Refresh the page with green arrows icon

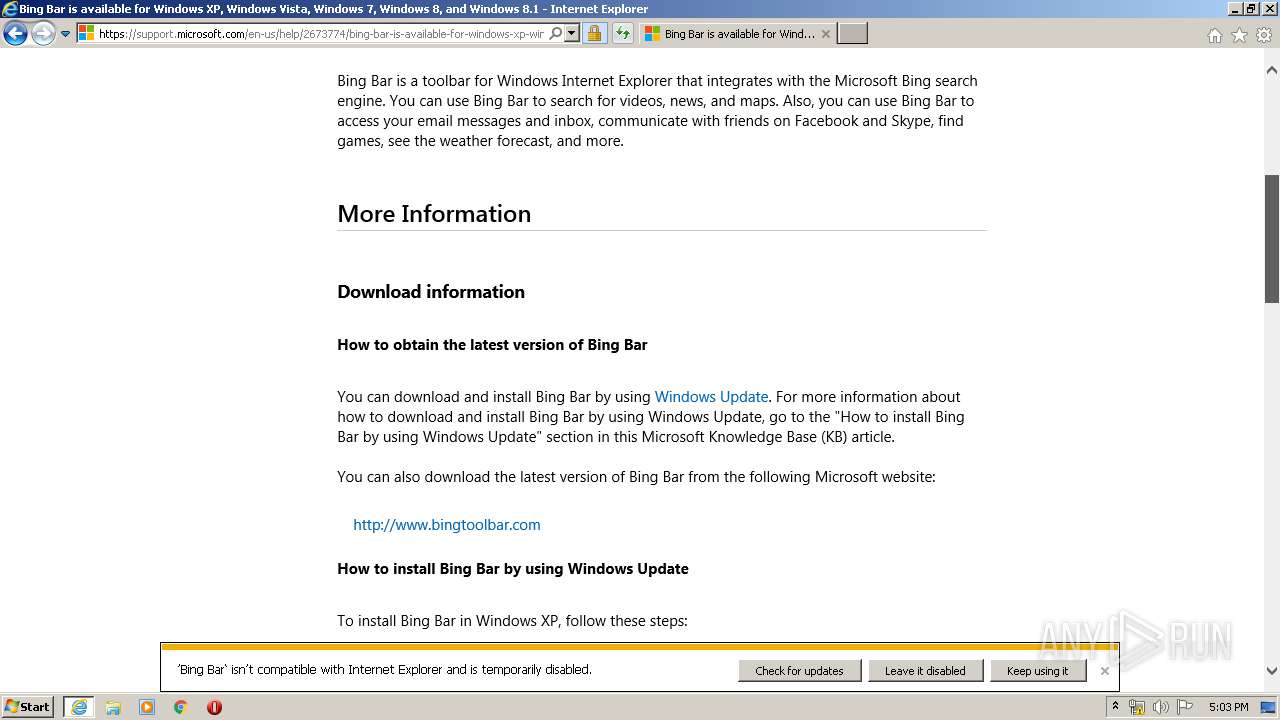pos(623,34)
